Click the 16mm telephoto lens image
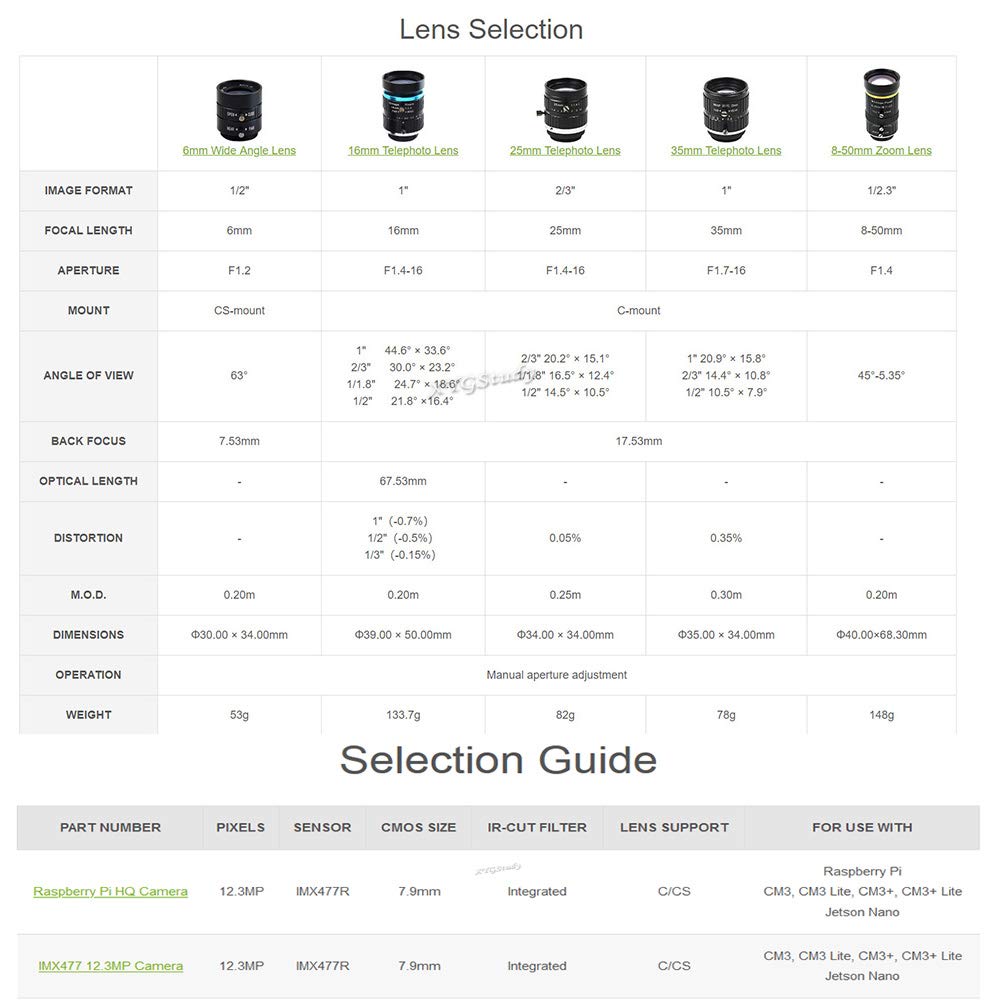The image size is (1000, 1000). (403, 104)
